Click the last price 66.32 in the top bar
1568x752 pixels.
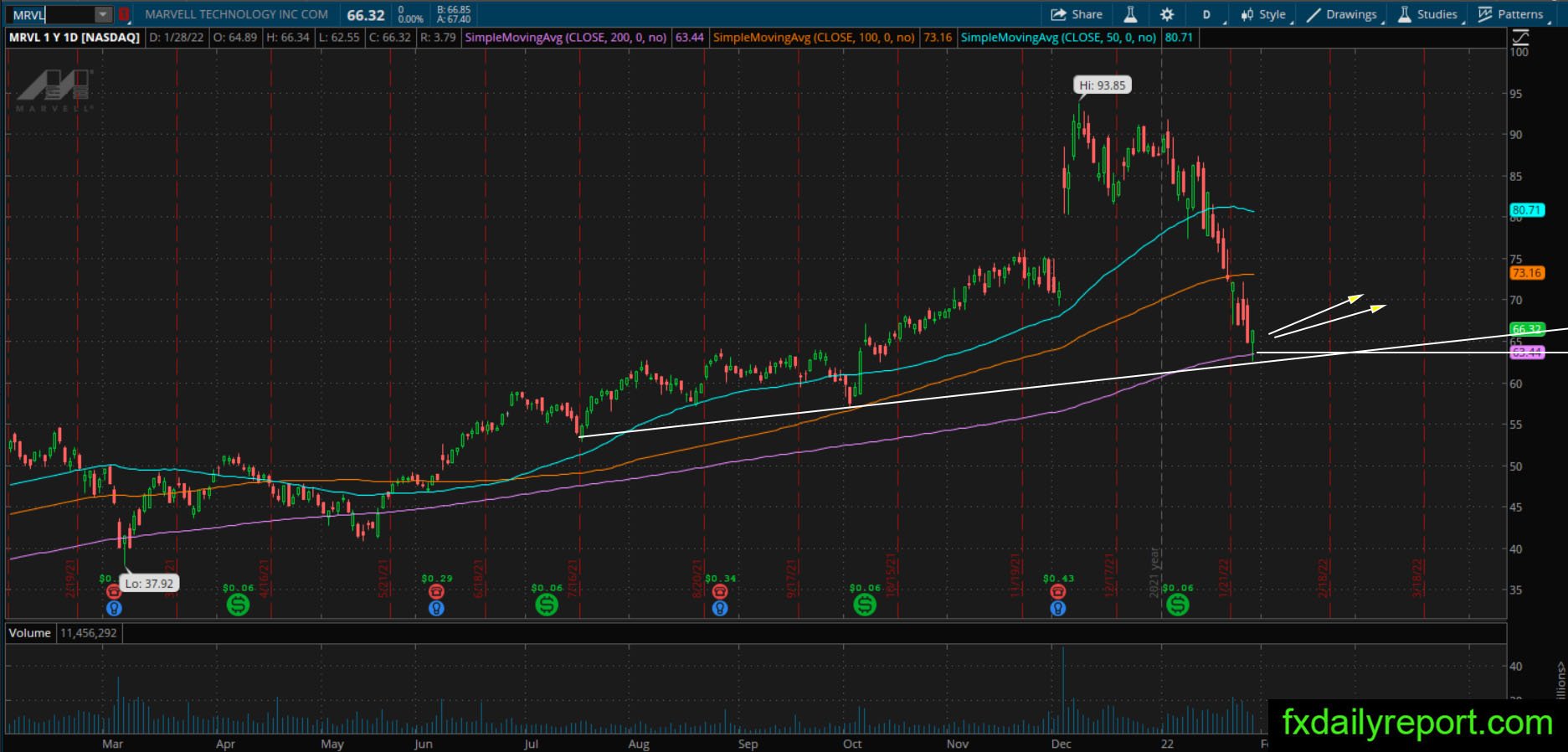coord(366,15)
